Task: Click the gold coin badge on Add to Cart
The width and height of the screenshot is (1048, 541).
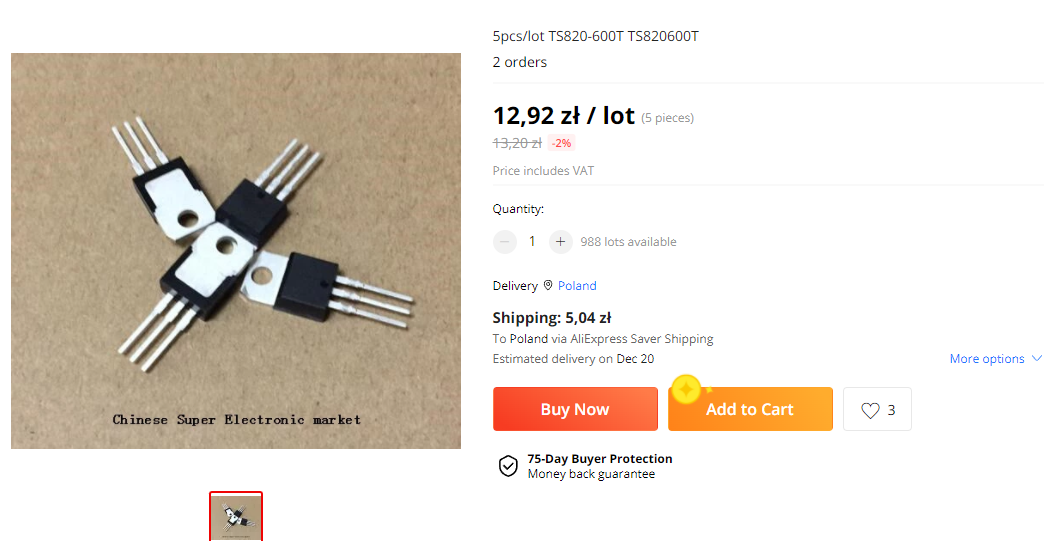Action: tap(686, 389)
